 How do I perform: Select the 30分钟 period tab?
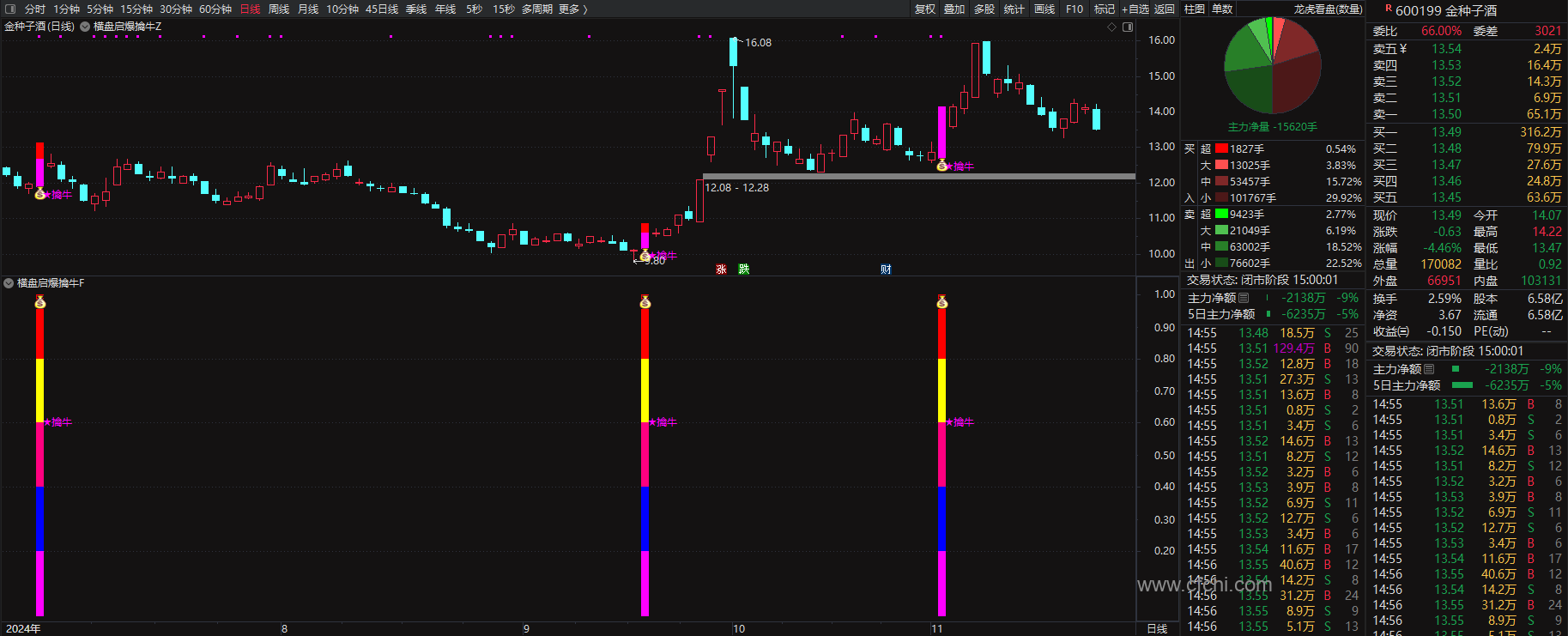click(176, 9)
